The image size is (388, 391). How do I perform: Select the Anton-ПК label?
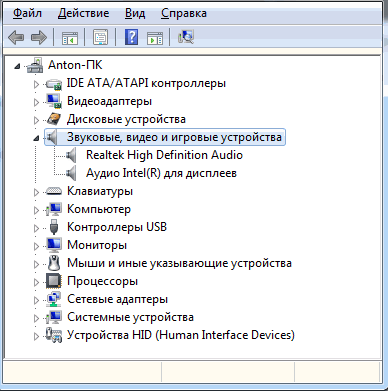75,65
